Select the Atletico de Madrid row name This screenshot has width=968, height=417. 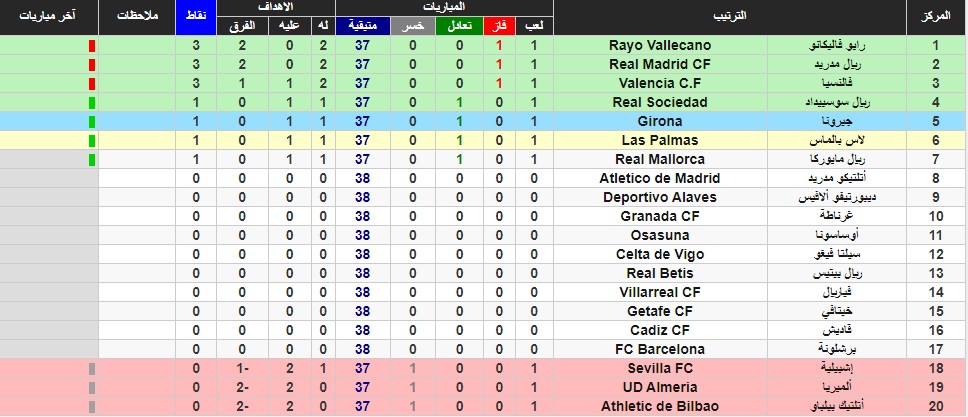tap(659, 179)
